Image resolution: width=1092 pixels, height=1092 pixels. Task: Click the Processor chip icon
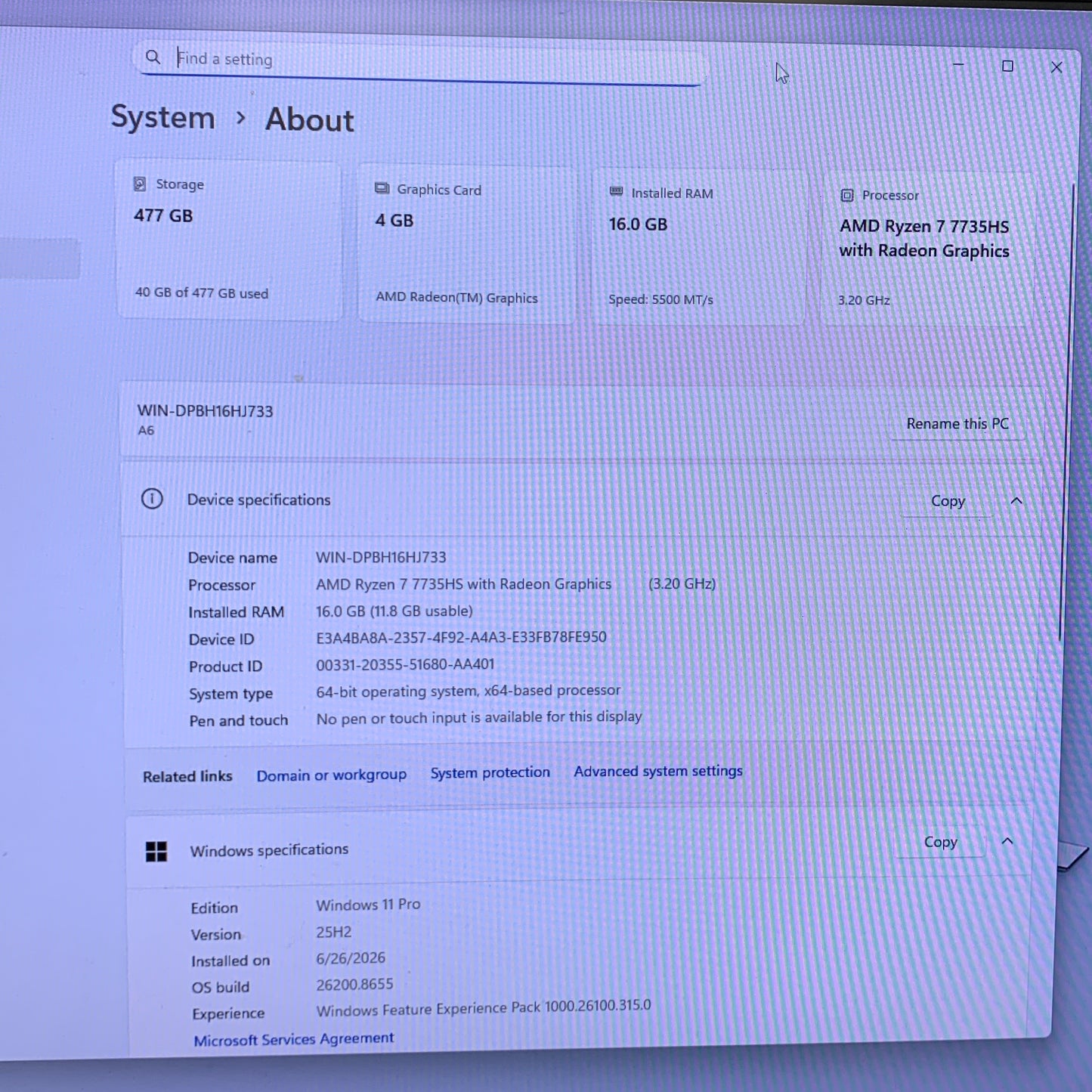[x=847, y=195]
